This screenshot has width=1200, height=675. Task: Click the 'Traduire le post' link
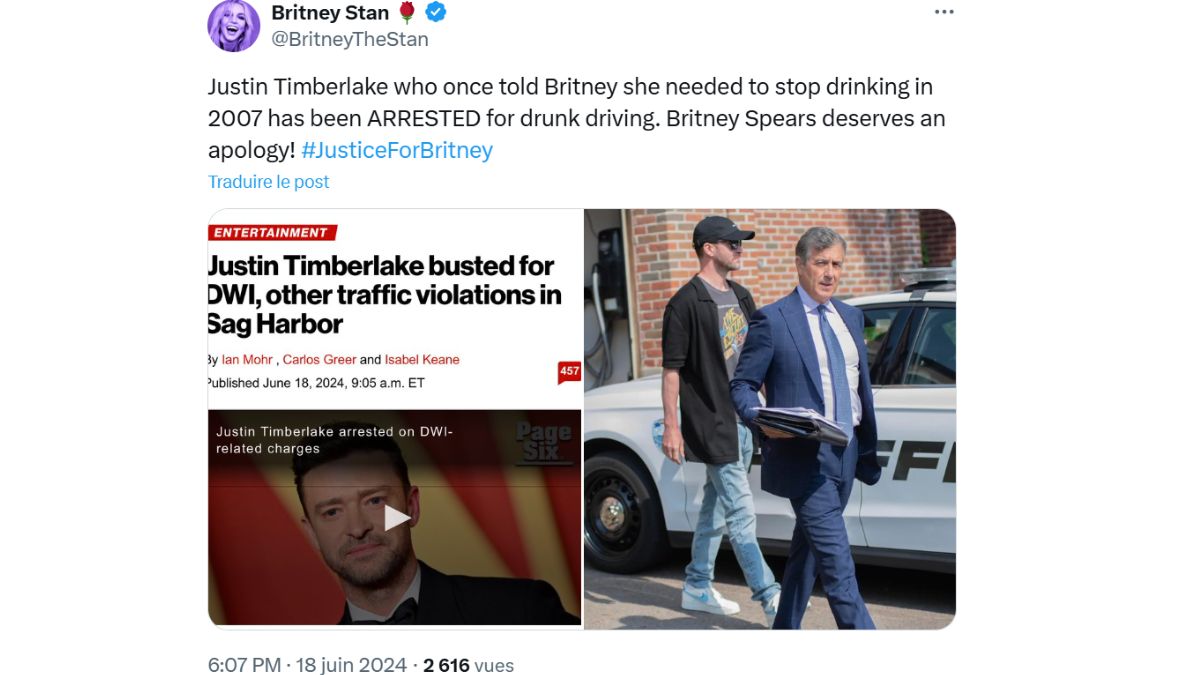pos(268,182)
